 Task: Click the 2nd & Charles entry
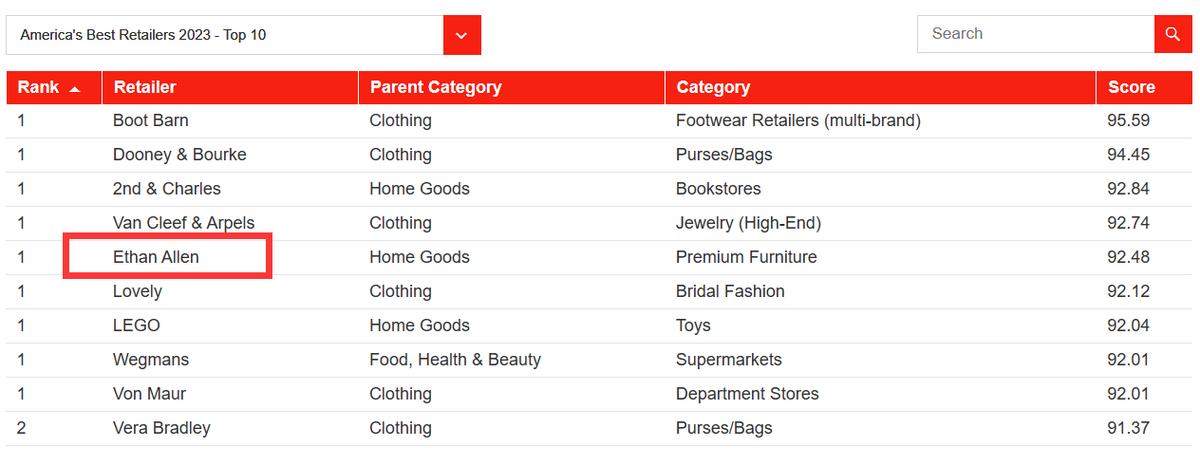(x=167, y=189)
